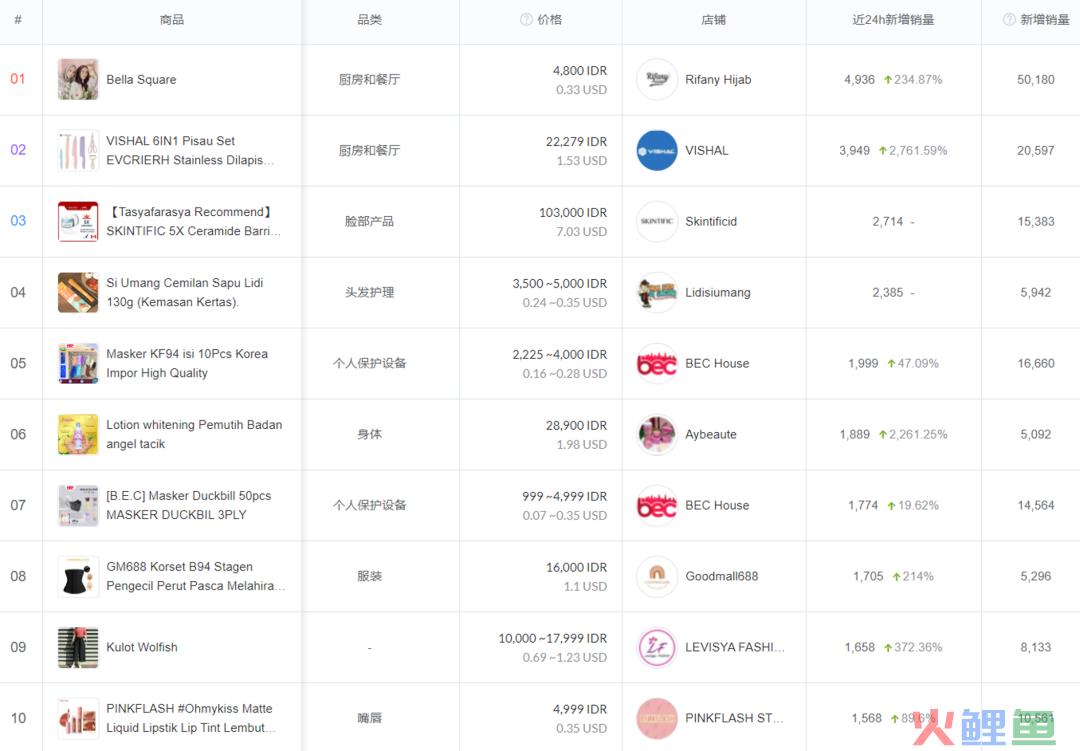This screenshot has width=1080, height=751.
Task: Open Goodmall688 store name link
Action: coord(722,576)
